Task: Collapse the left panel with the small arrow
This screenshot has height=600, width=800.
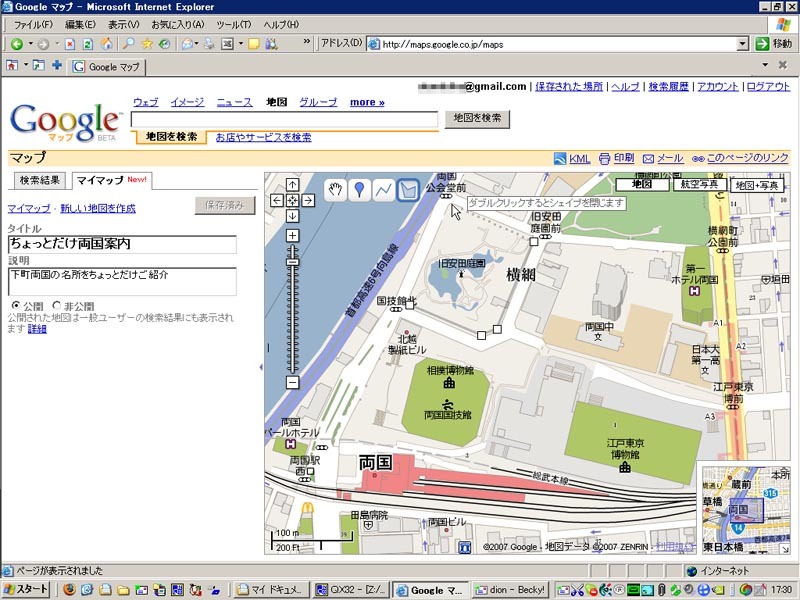Action: click(x=261, y=367)
